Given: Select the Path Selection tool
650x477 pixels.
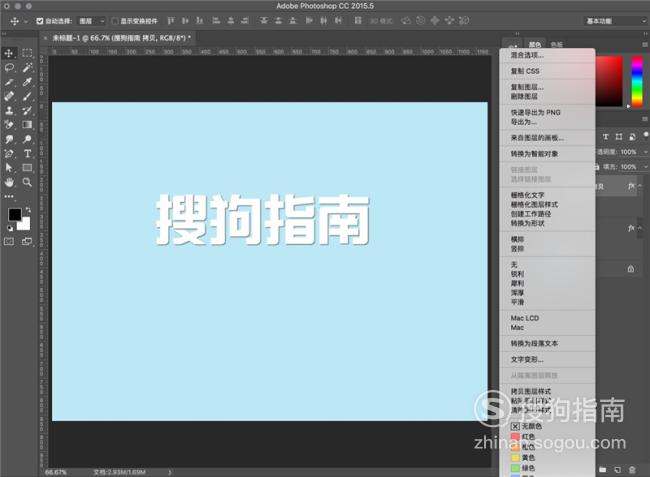Looking at the screenshot, I should pos(9,168).
